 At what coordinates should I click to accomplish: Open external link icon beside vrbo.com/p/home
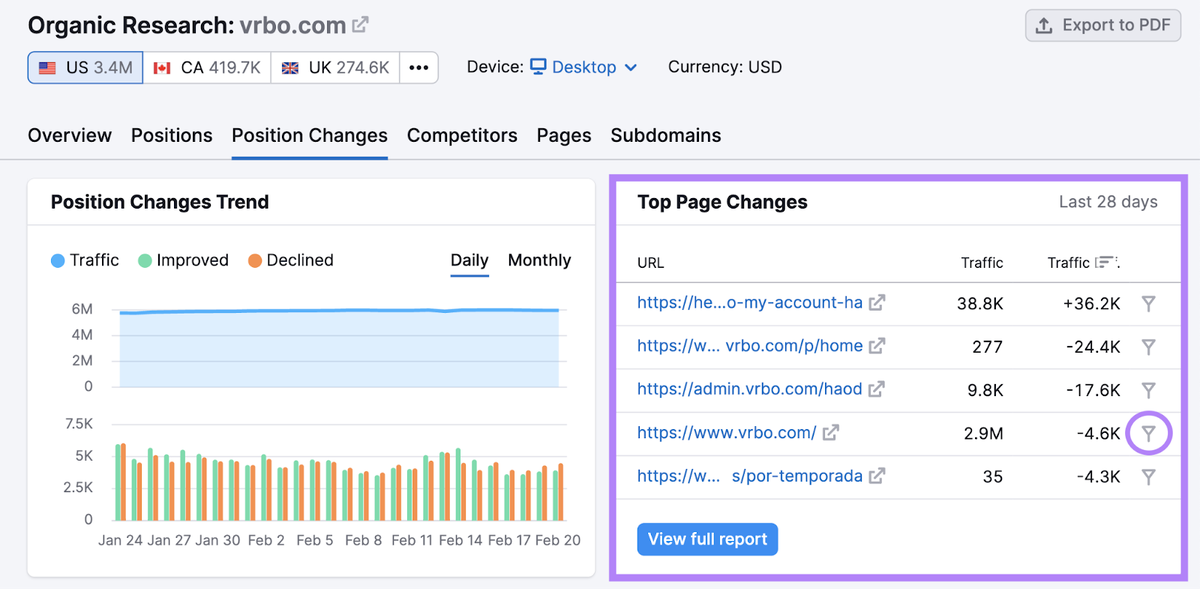pos(877,346)
